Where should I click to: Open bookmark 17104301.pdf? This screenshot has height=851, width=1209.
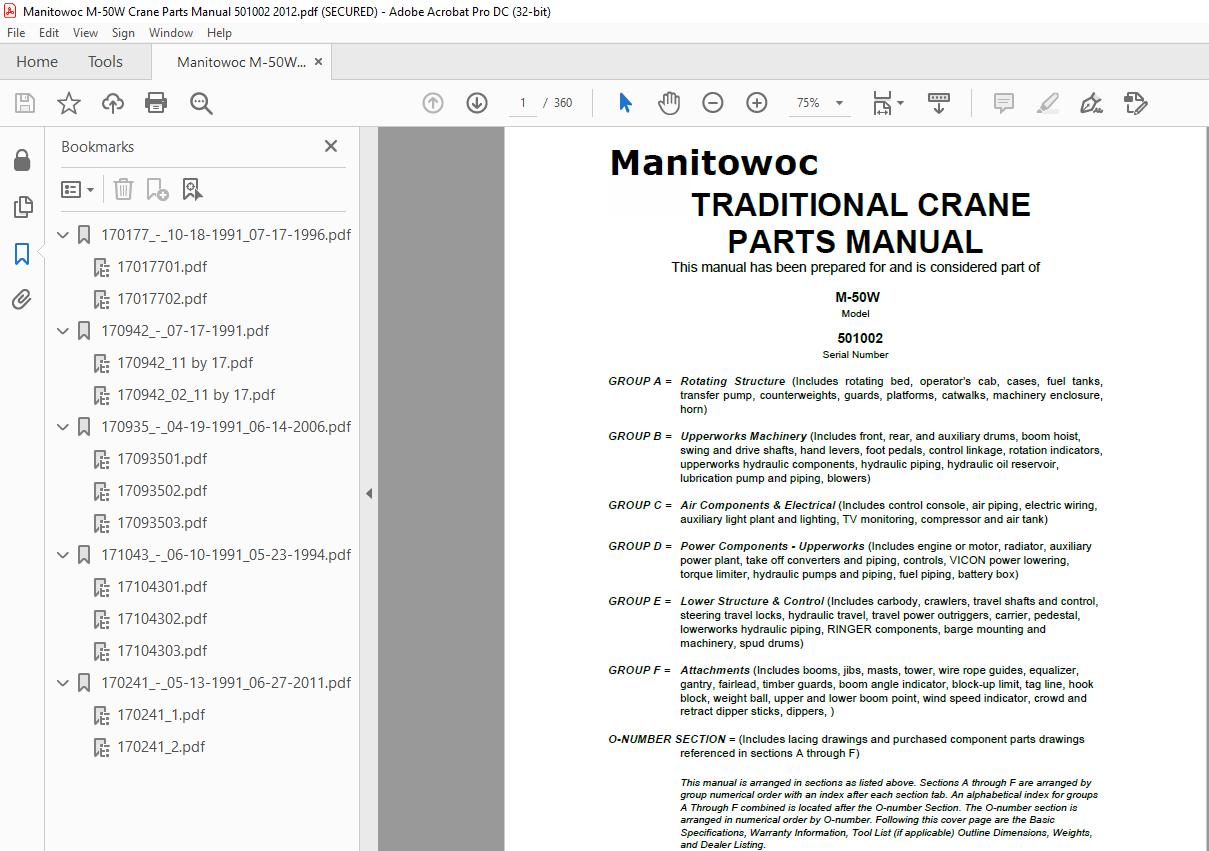(162, 587)
